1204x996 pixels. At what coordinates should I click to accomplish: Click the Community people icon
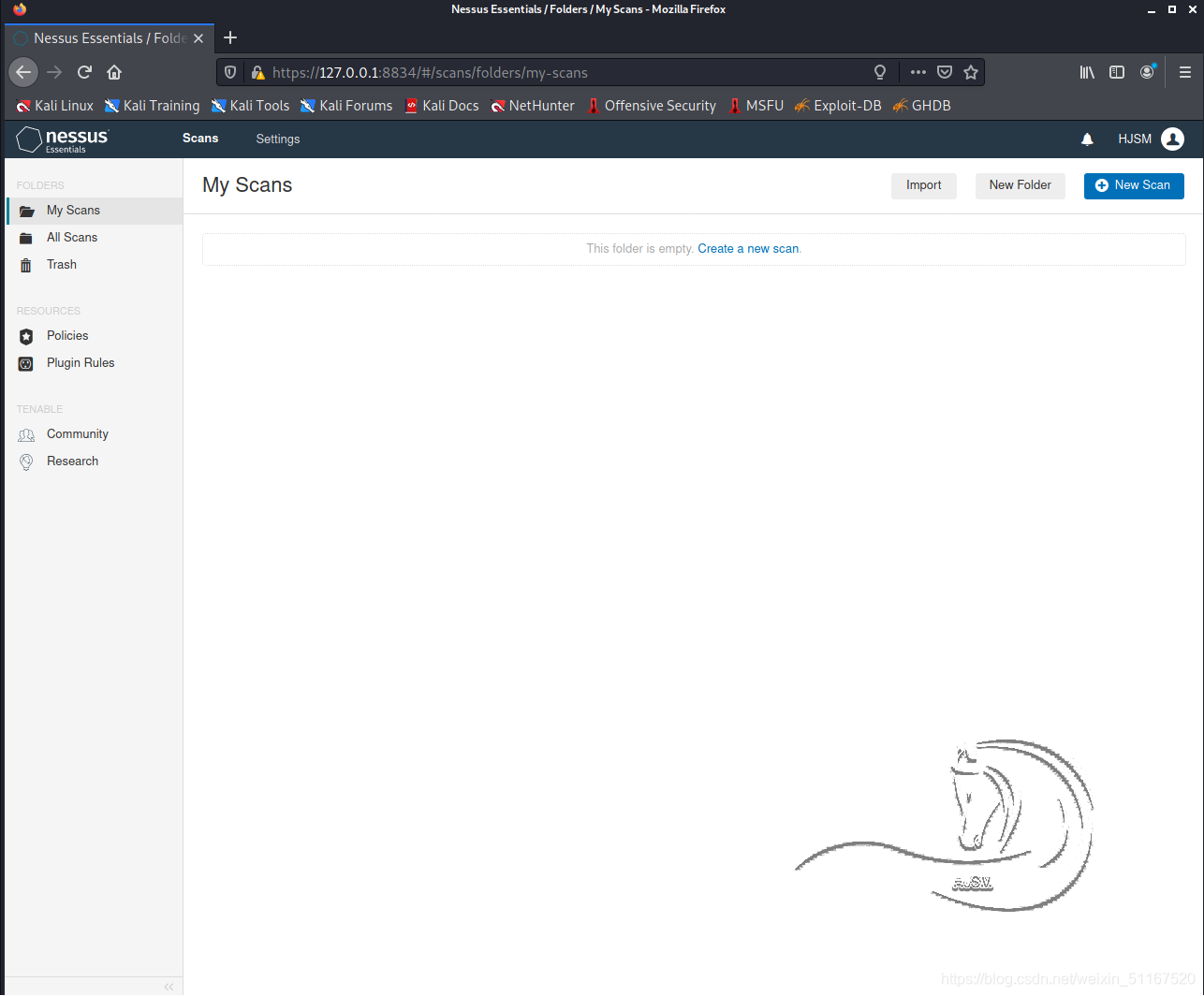tap(26, 434)
